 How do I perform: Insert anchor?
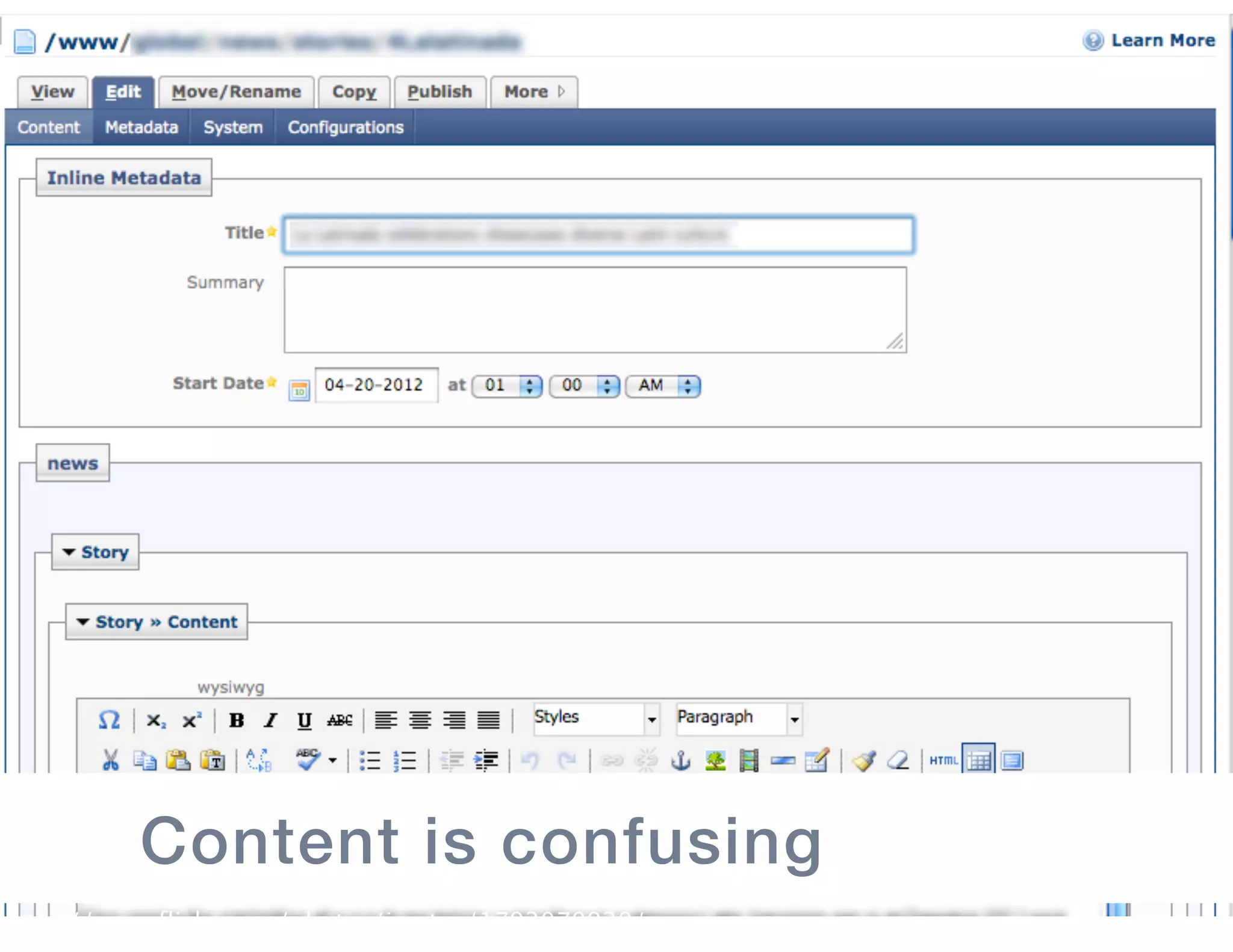[681, 761]
